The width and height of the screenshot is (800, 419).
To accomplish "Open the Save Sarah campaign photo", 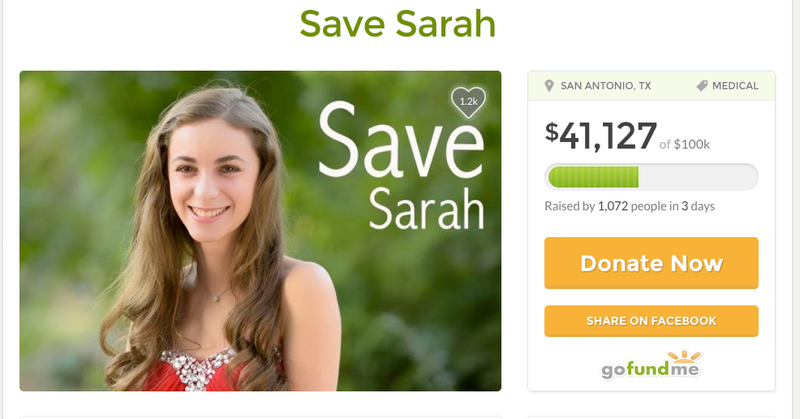I will pyautogui.click(x=260, y=231).
